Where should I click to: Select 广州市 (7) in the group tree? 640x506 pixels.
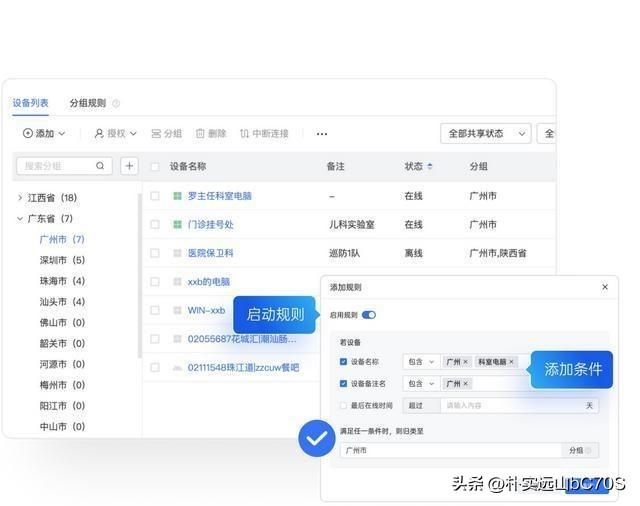[x=62, y=240]
